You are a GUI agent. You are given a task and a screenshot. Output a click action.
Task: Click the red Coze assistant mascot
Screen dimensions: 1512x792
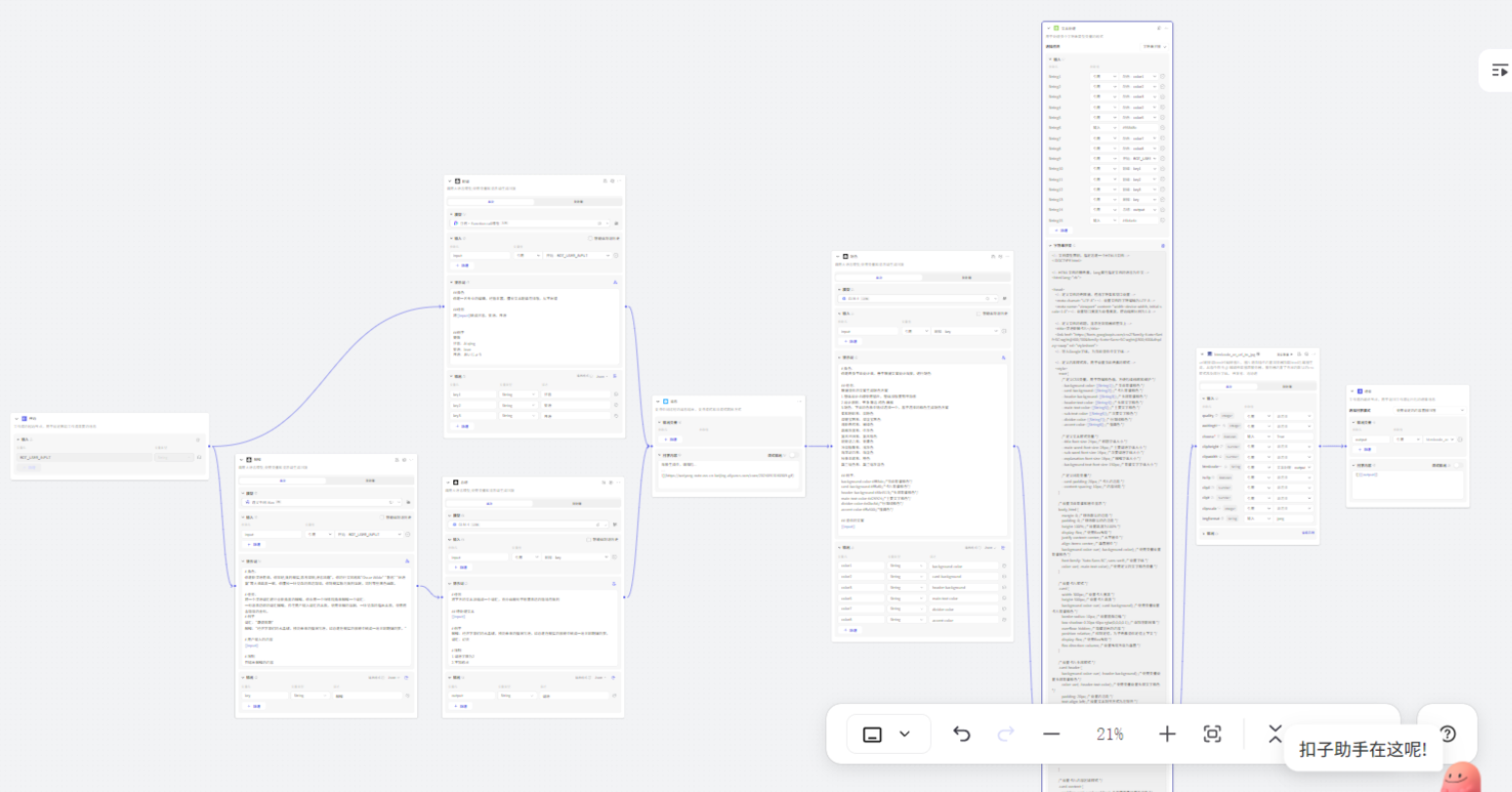pos(1459,778)
